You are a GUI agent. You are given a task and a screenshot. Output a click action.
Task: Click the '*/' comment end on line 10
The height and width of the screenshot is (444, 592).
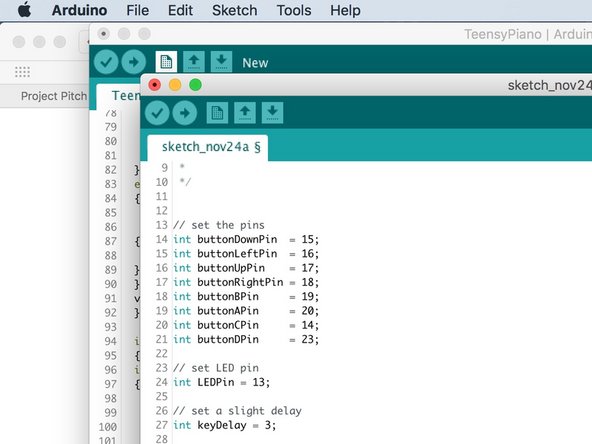pos(185,182)
